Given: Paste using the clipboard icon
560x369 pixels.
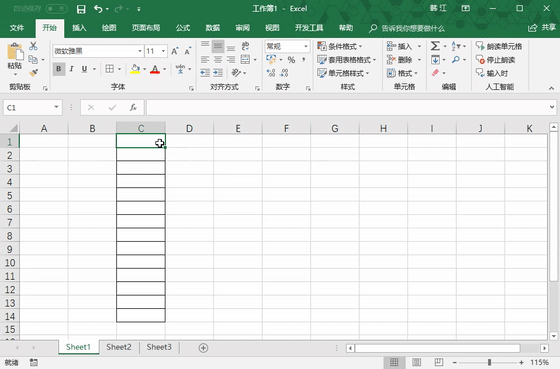Looking at the screenshot, I should click(15, 53).
